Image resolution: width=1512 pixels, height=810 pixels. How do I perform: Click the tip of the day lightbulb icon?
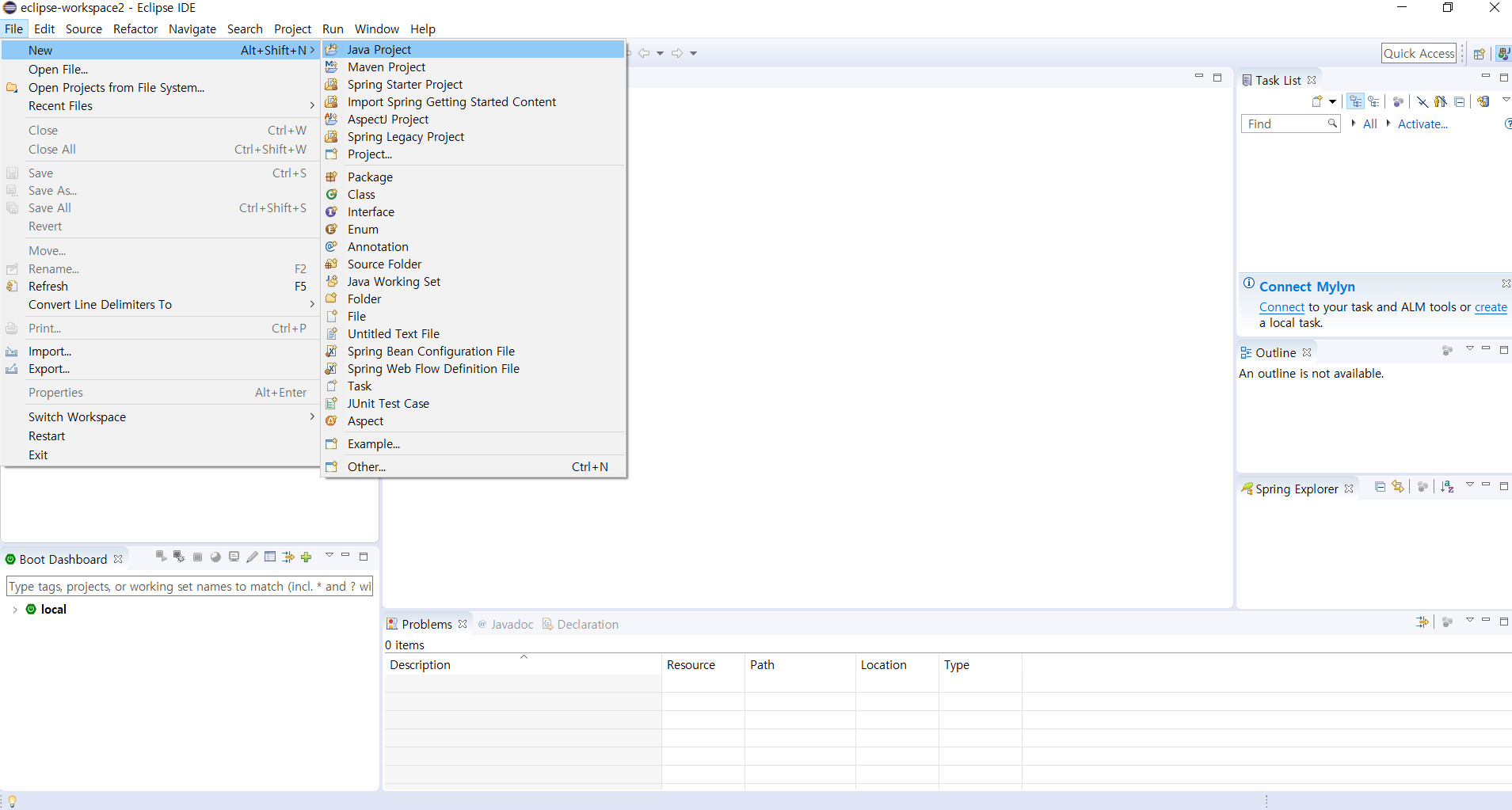pos(12,800)
